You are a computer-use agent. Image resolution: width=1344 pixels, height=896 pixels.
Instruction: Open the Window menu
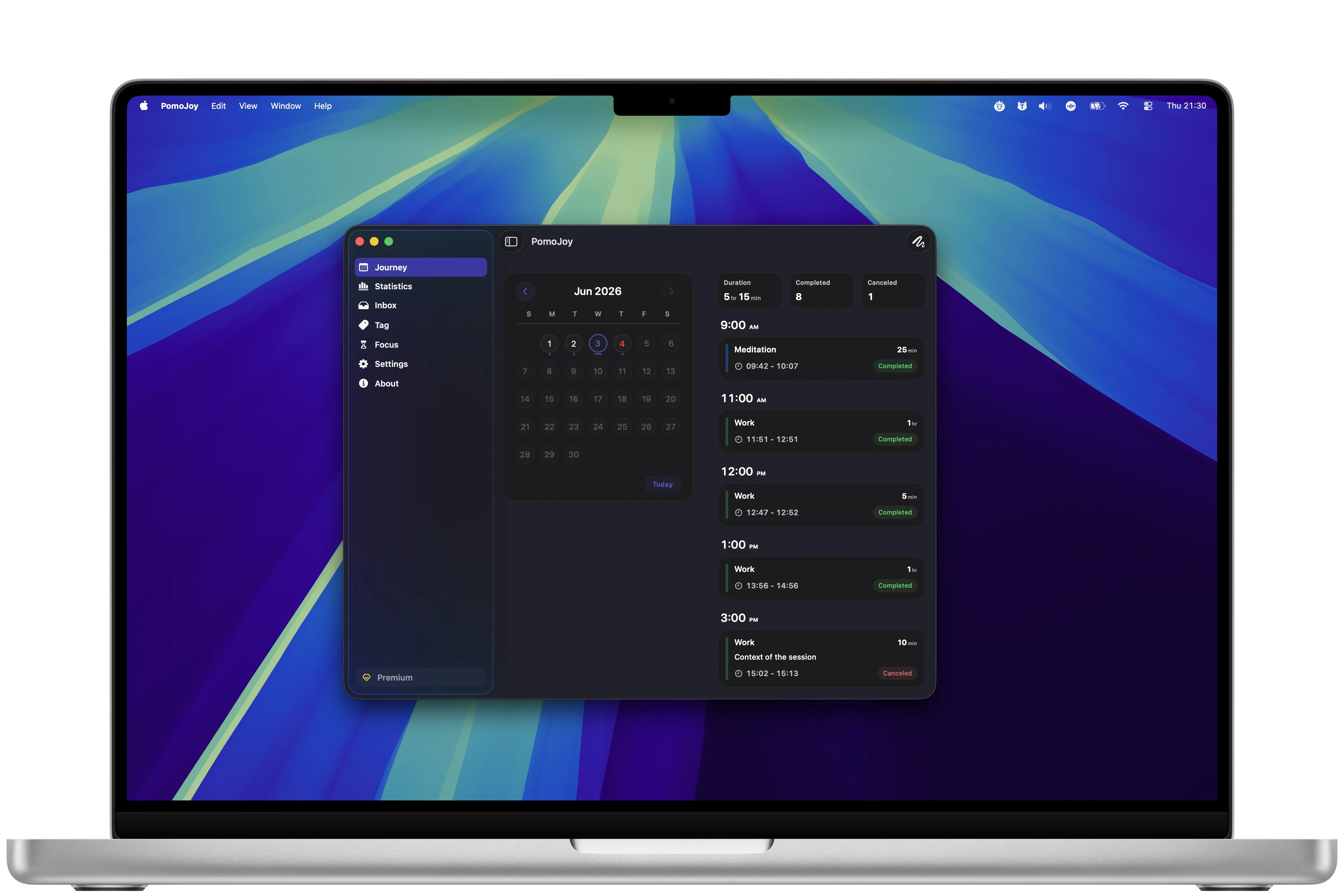coord(286,106)
